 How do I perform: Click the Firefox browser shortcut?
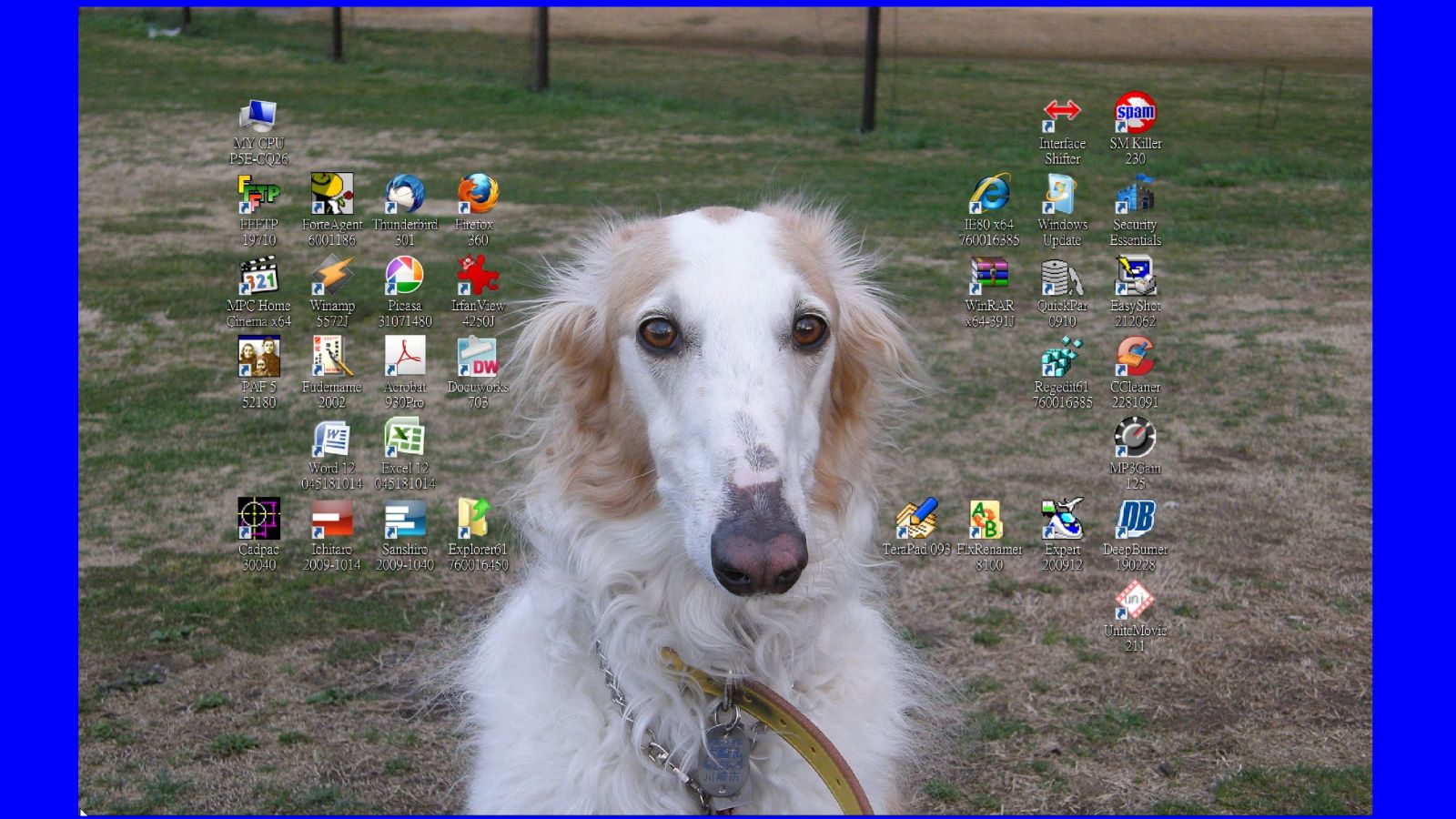point(478,195)
